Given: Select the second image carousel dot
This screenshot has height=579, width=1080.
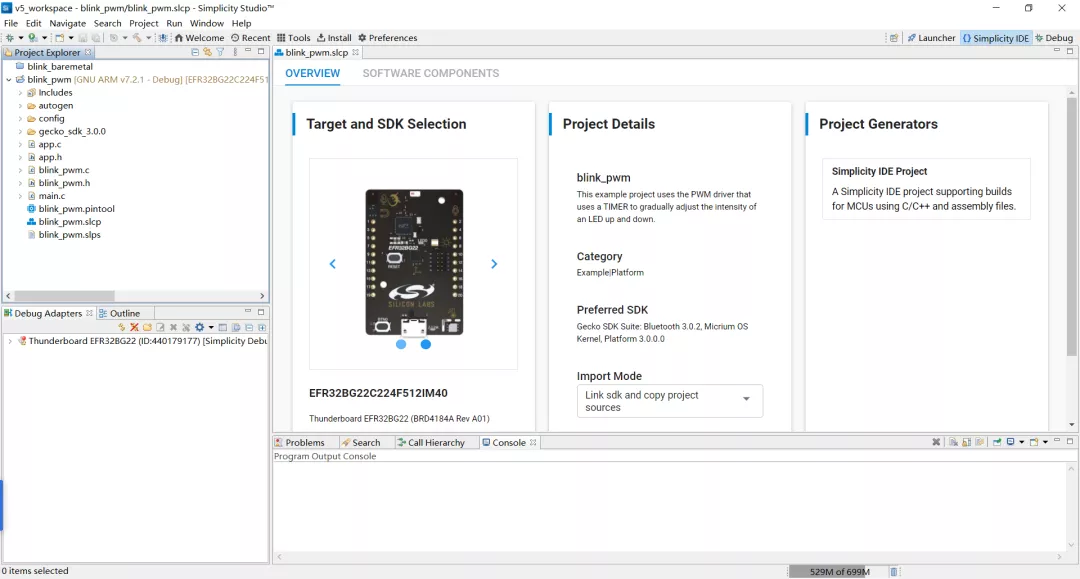Looking at the screenshot, I should coord(426,344).
